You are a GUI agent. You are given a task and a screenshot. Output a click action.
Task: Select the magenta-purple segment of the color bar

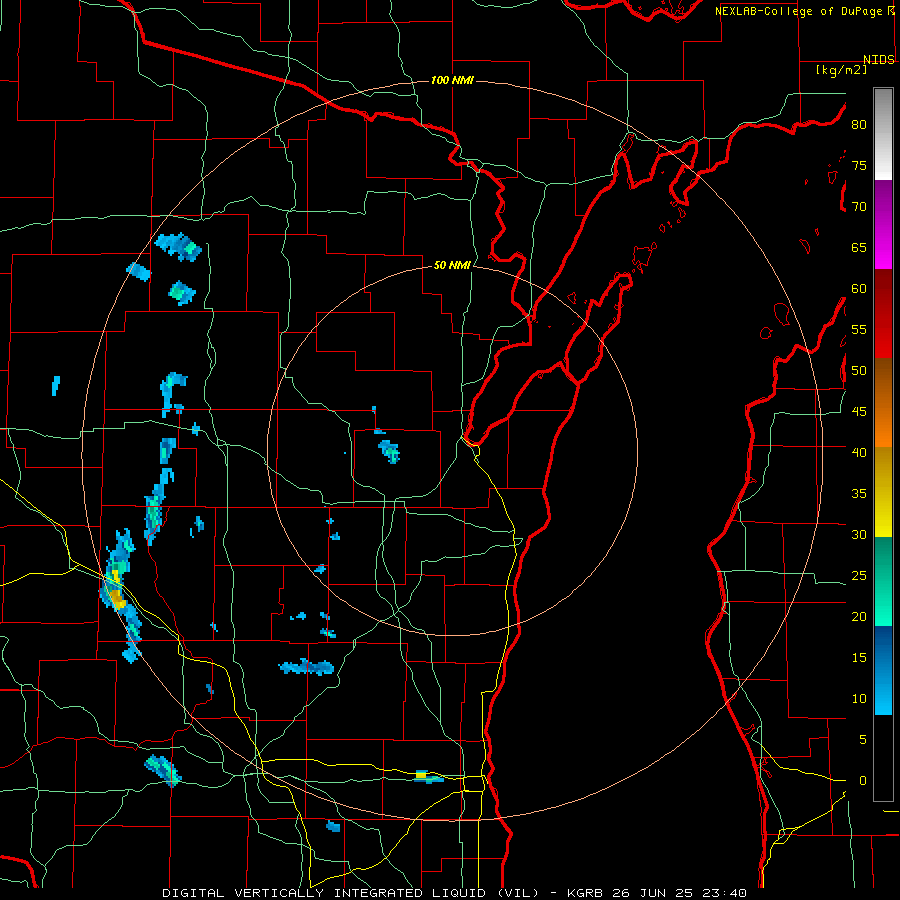tap(883, 224)
